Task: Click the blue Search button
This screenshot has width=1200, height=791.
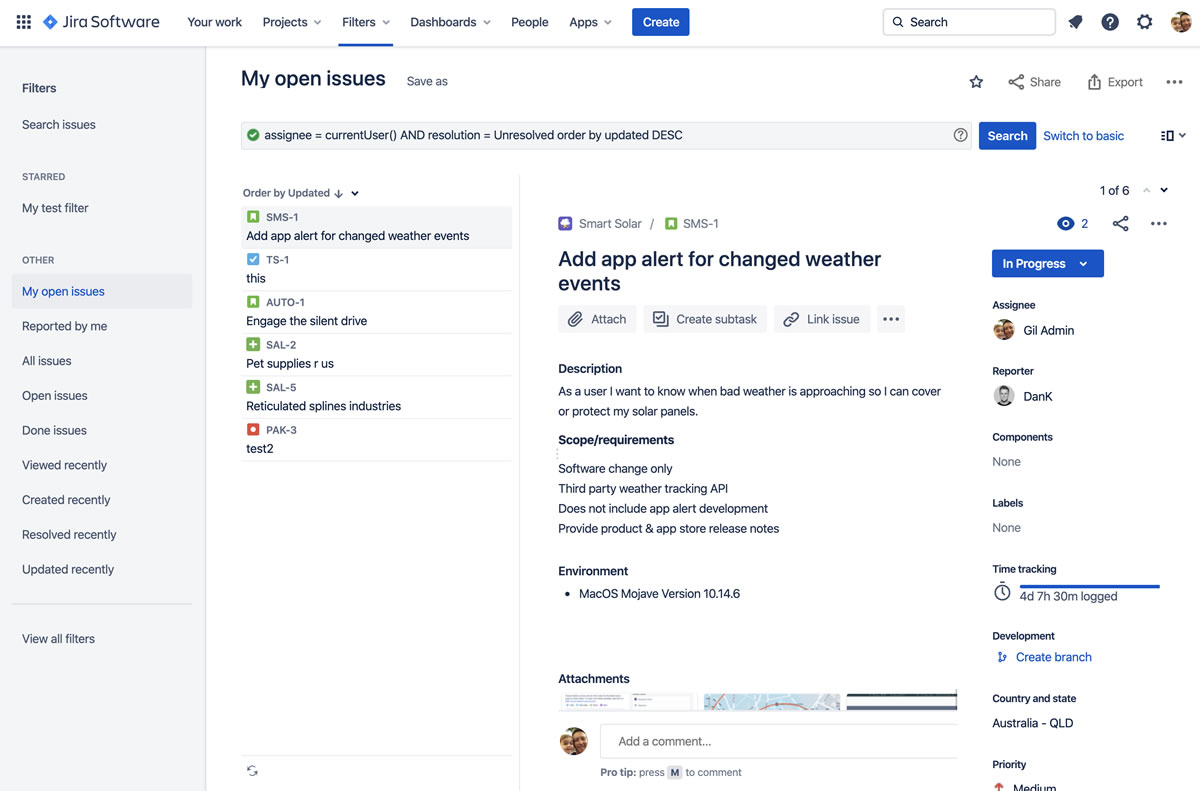Action: point(1007,136)
